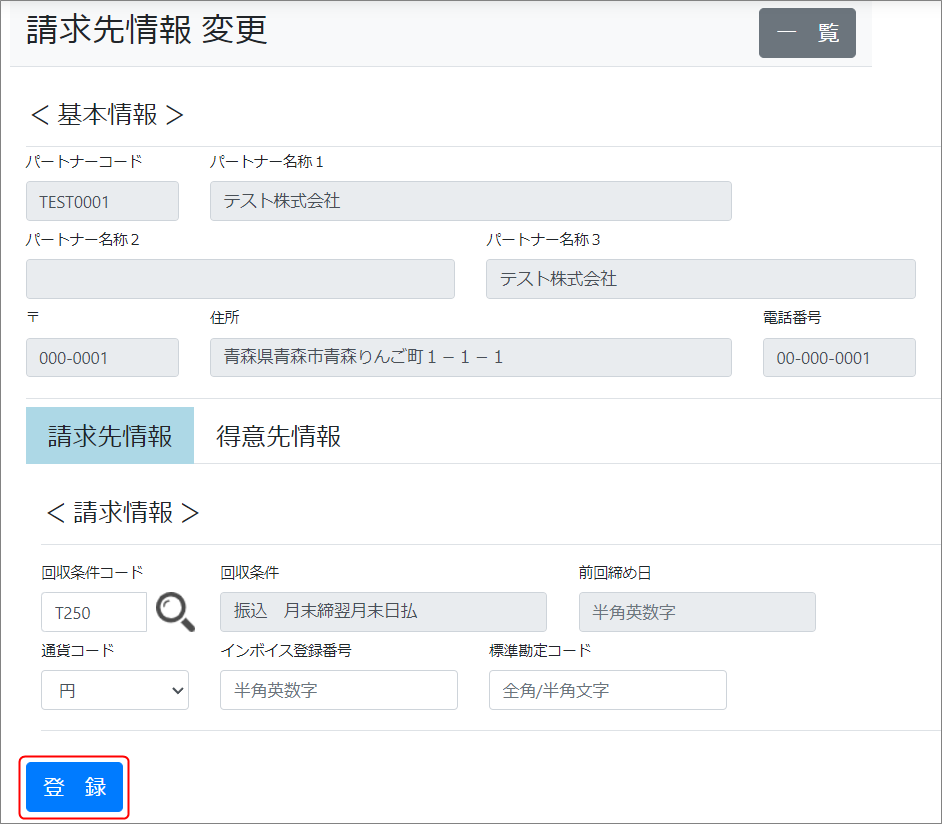Click the 電話番号 field 00-000-0001
The image size is (942, 824).
pyautogui.click(x=838, y=357)
